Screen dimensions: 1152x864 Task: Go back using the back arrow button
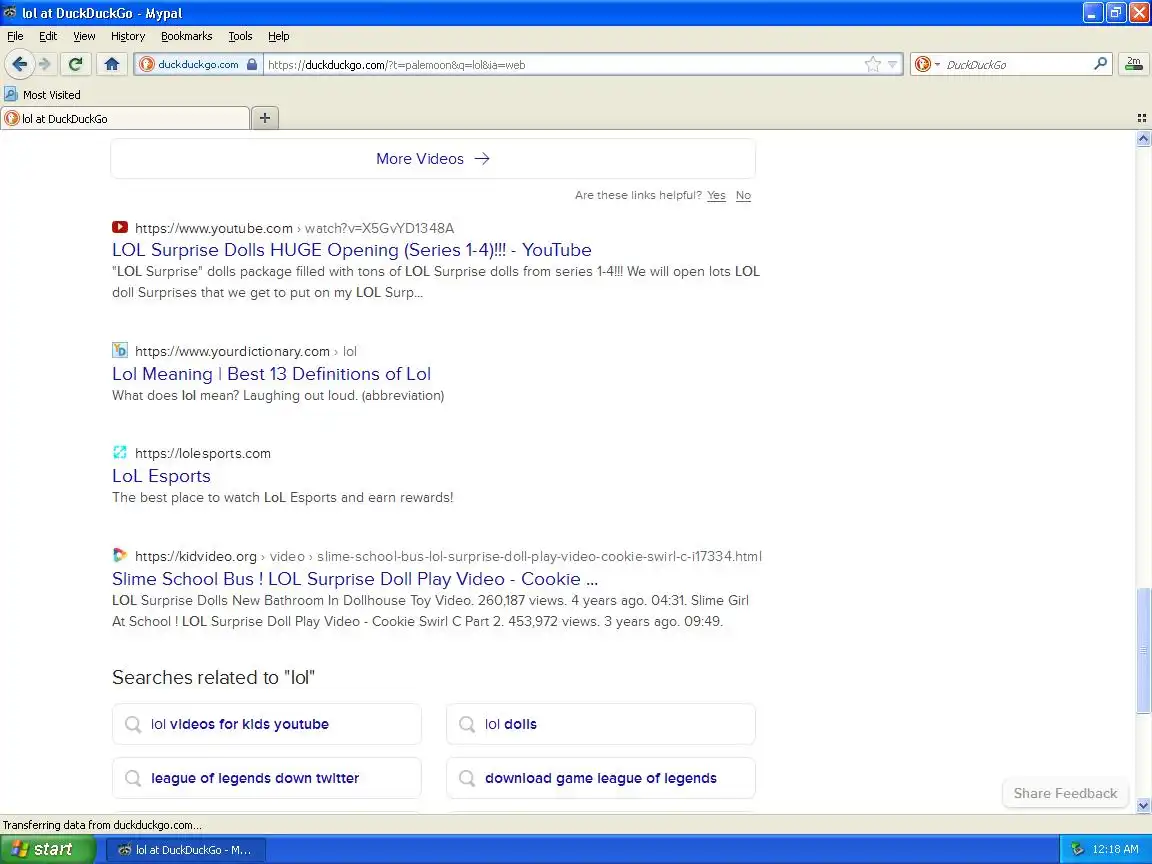20,64
